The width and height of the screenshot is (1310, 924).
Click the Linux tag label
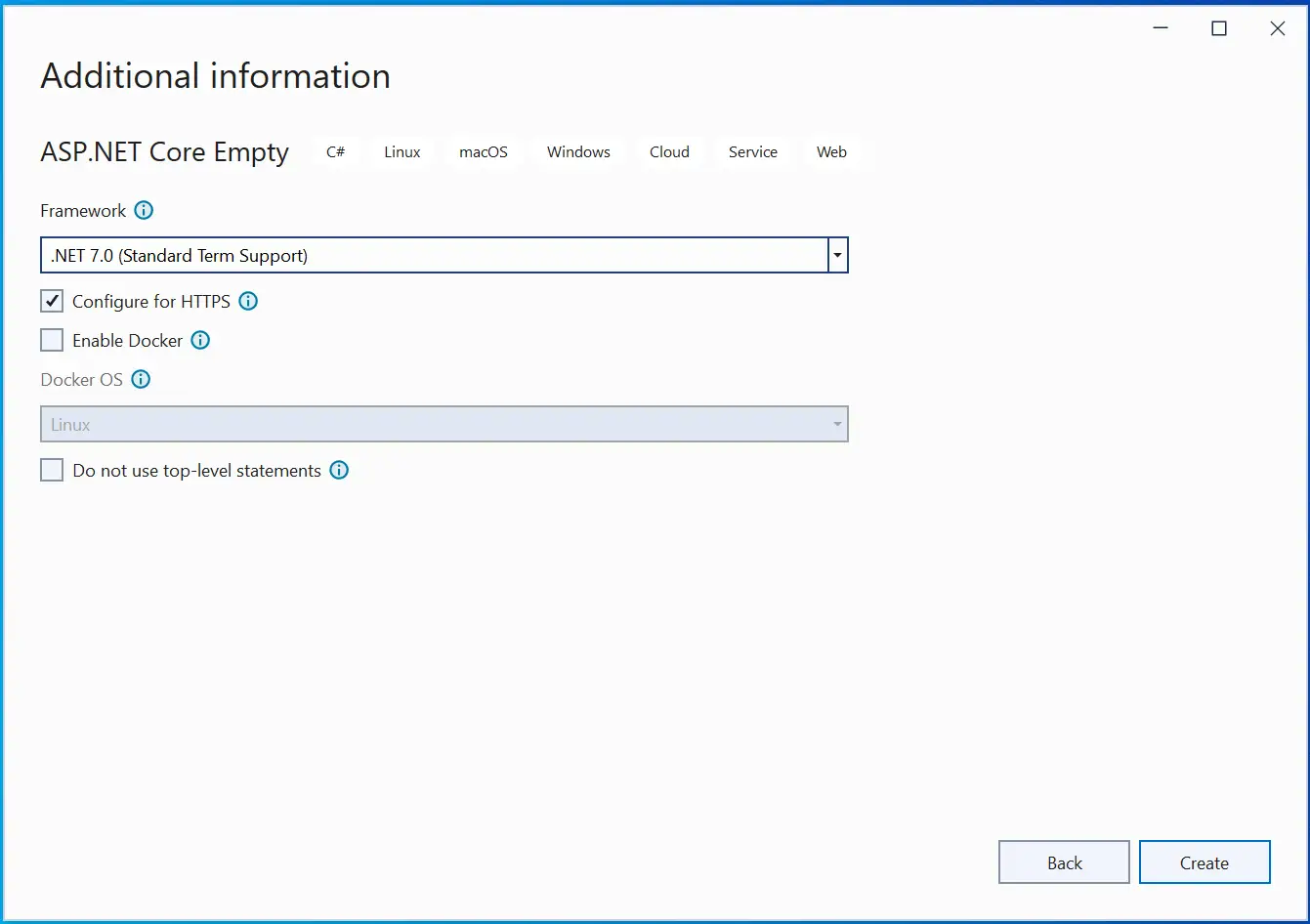click(x=402, y=151)
